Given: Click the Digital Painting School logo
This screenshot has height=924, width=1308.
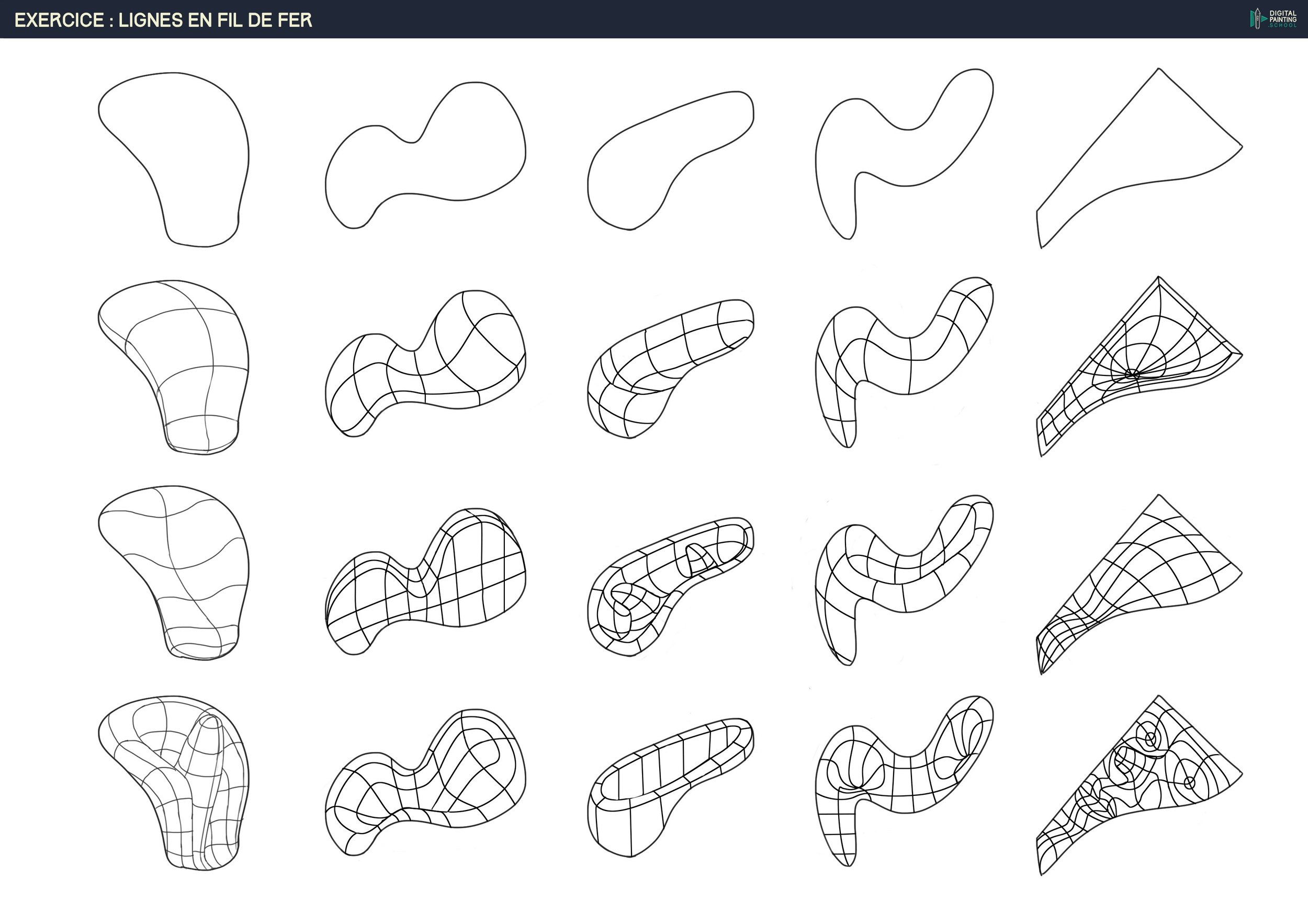Looking at the screenshot, I should [1275, 19].
